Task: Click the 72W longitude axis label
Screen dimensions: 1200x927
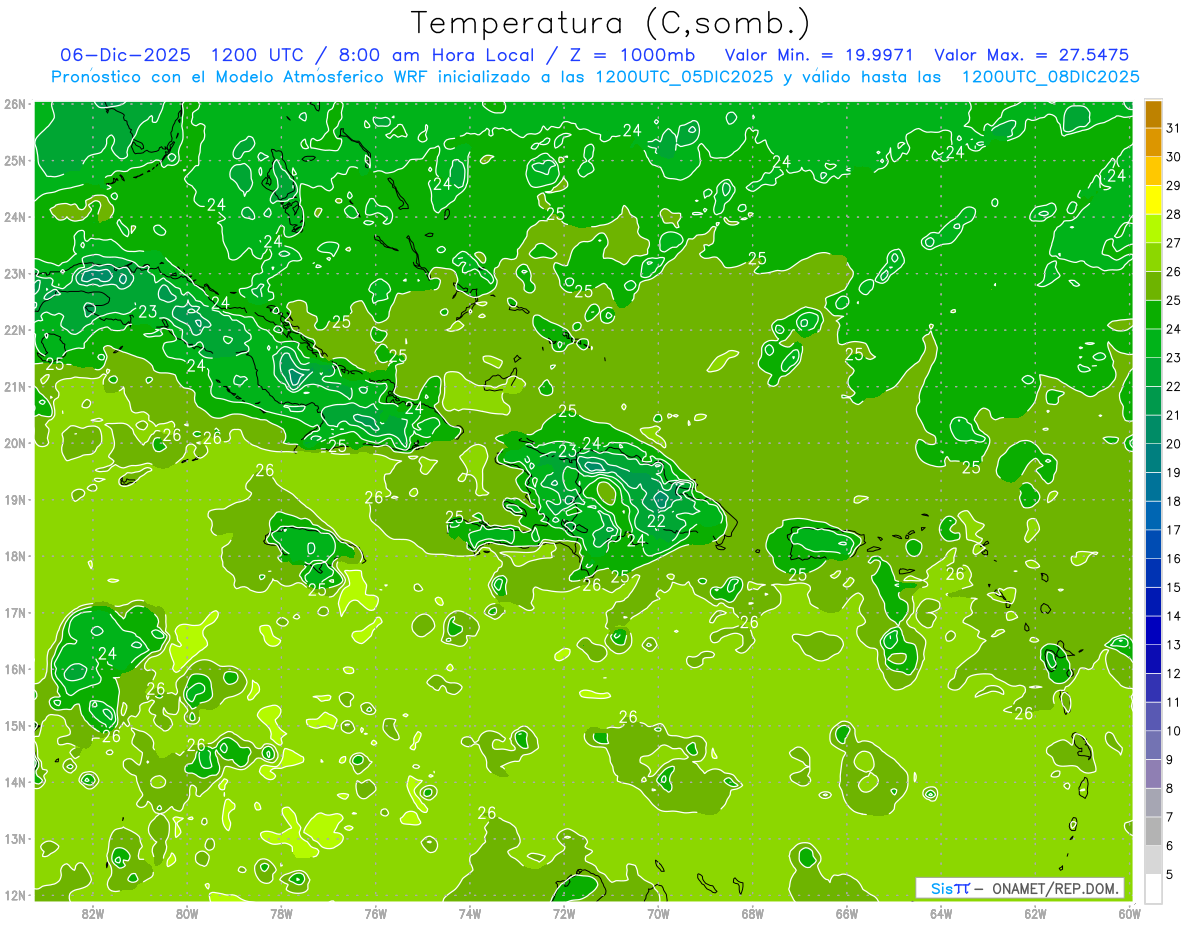Action: 564,914
